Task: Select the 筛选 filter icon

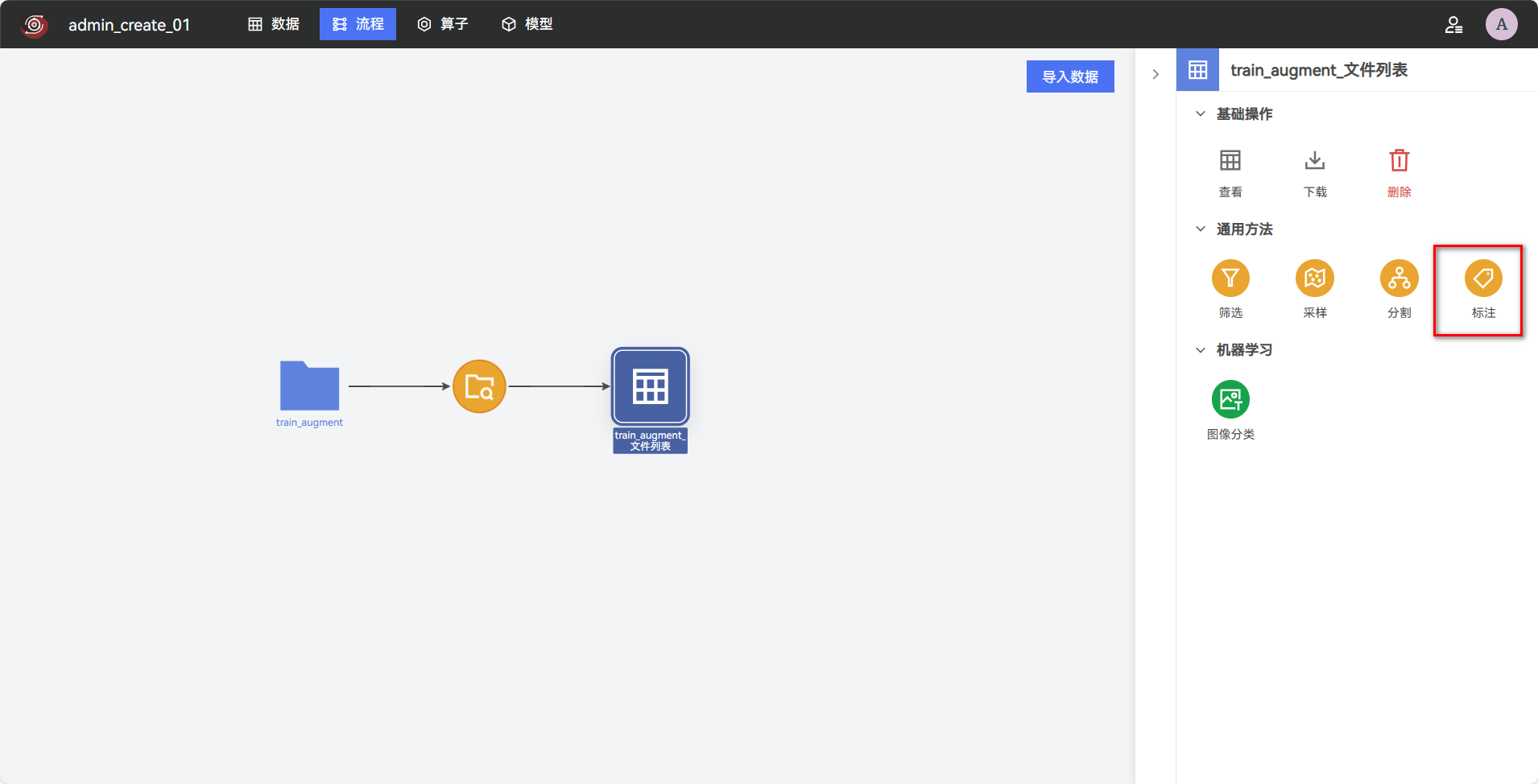Action: coord(1230,279)
